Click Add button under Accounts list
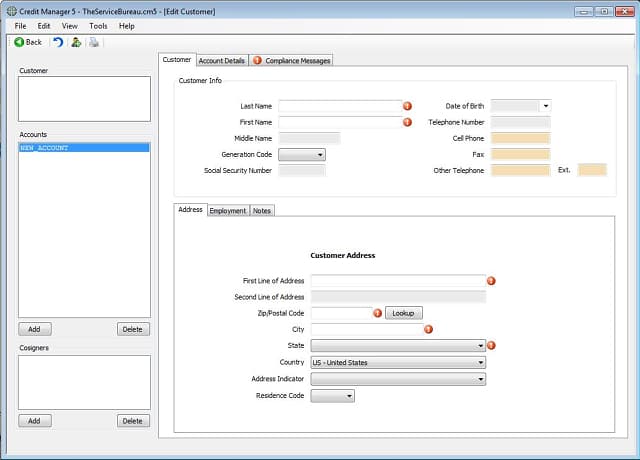 (35, 329)
